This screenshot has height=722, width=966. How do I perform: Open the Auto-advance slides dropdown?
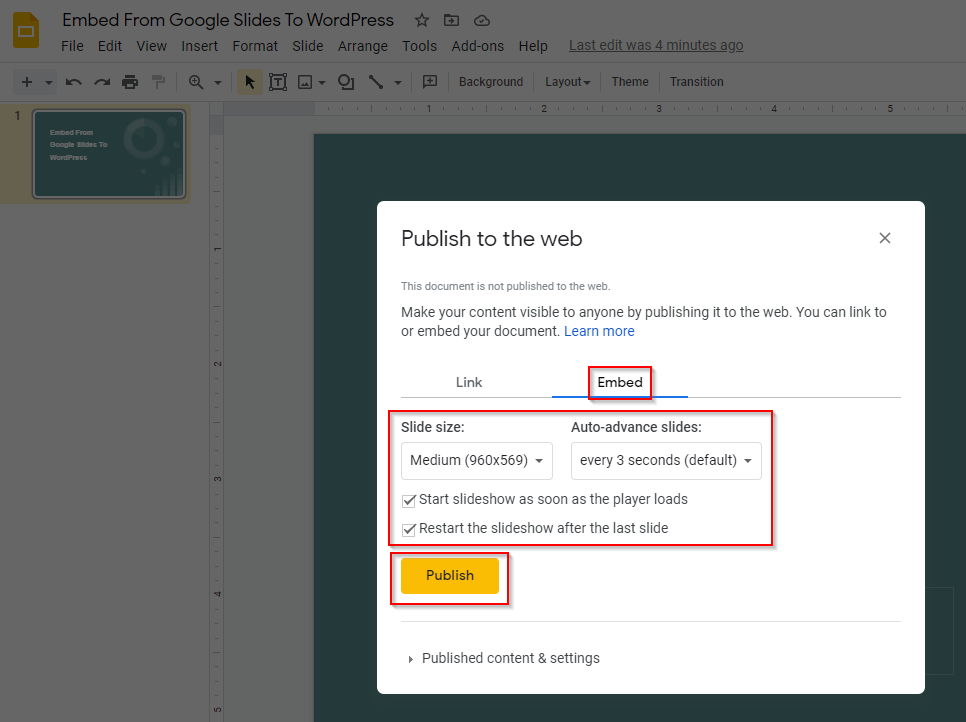[x=666, y=461]
